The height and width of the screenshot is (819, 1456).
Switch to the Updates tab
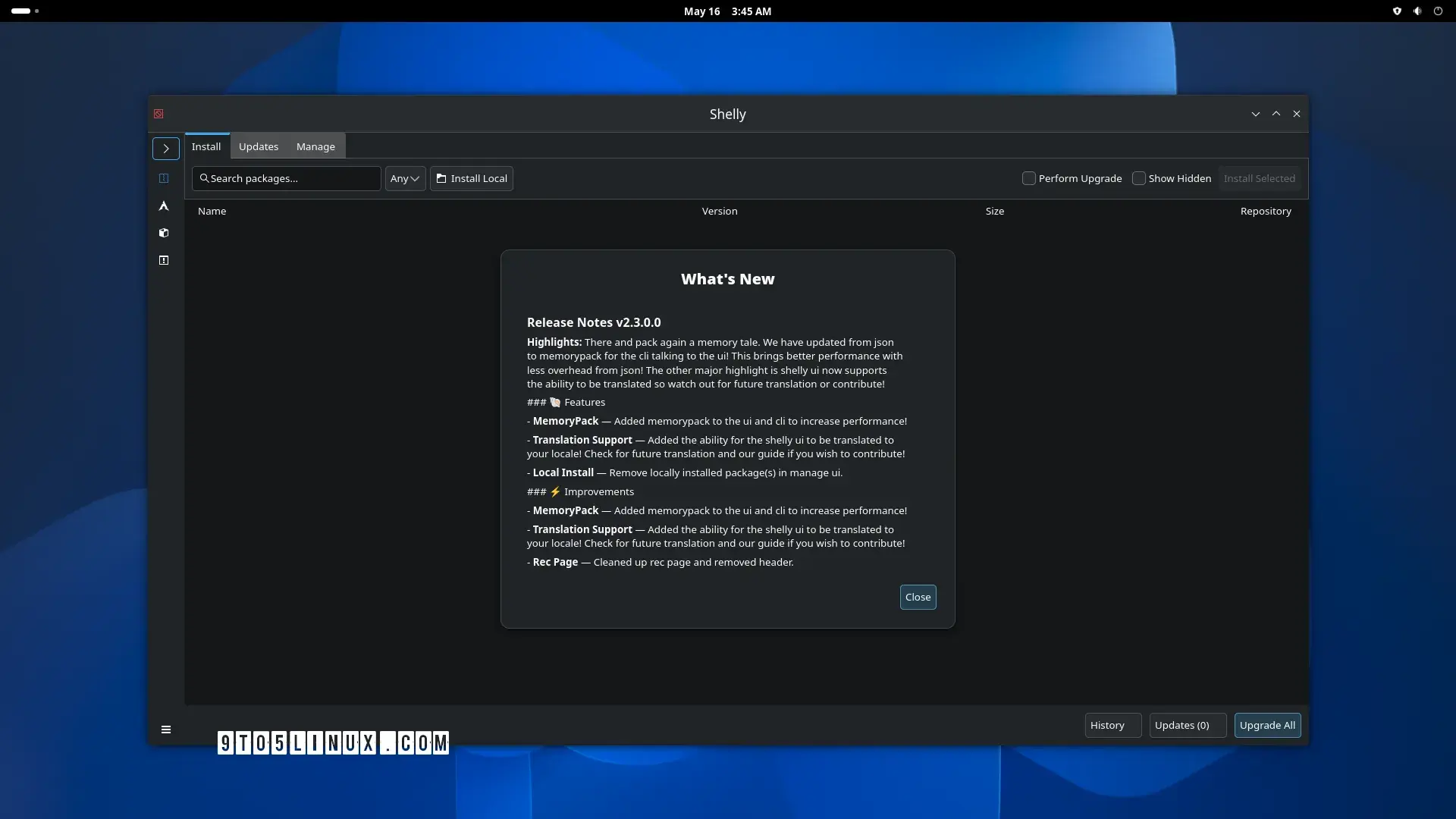pos(259,146)
